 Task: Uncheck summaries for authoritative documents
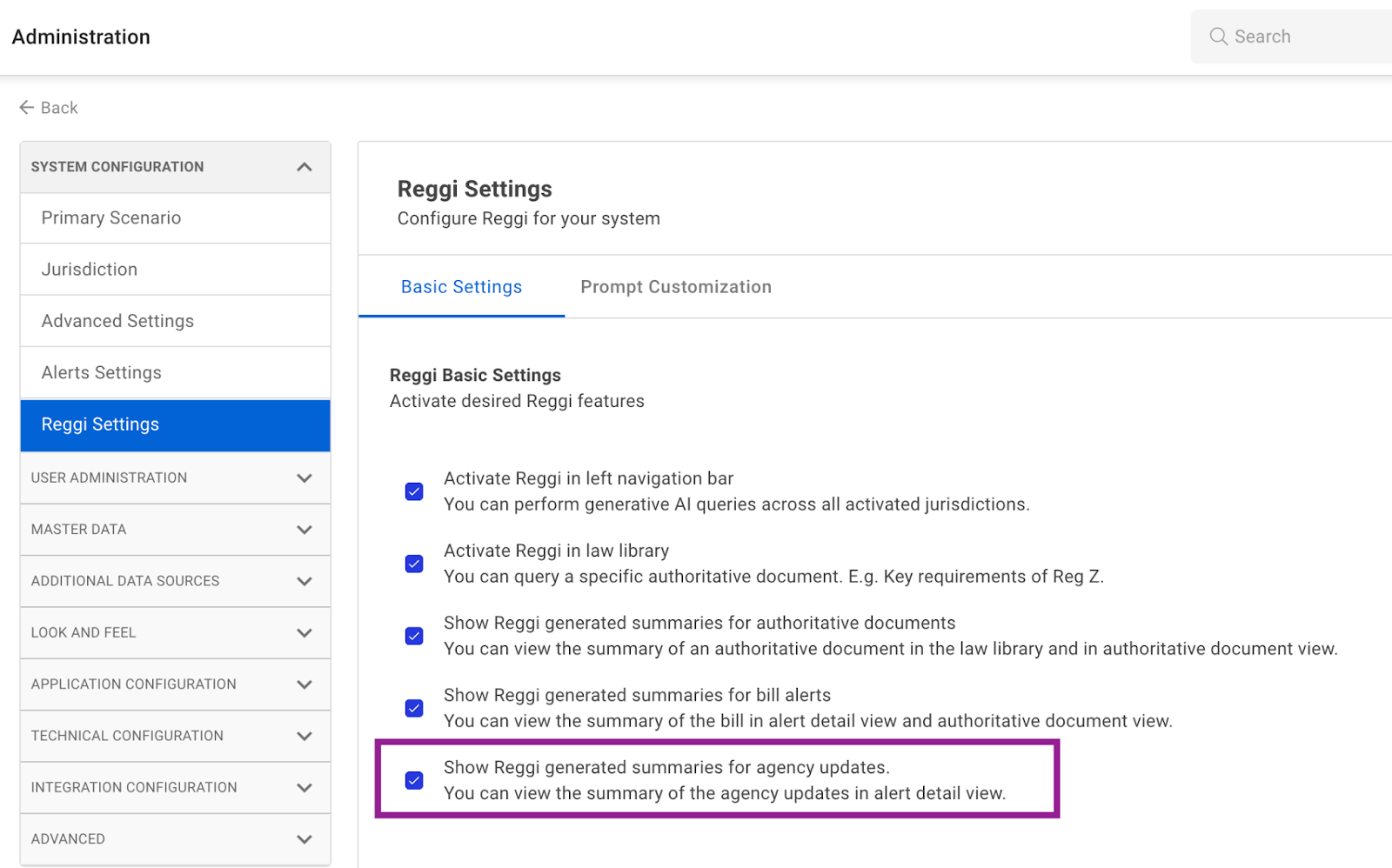click(x=414, y=636)
